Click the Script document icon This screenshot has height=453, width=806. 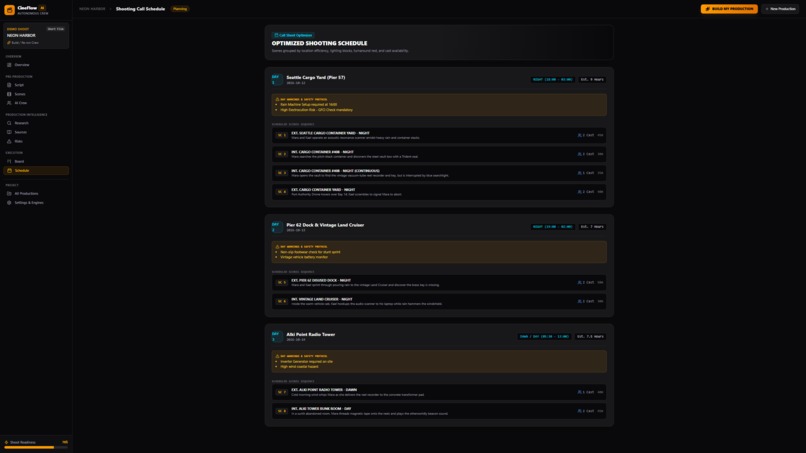click(x=9, y=85)
